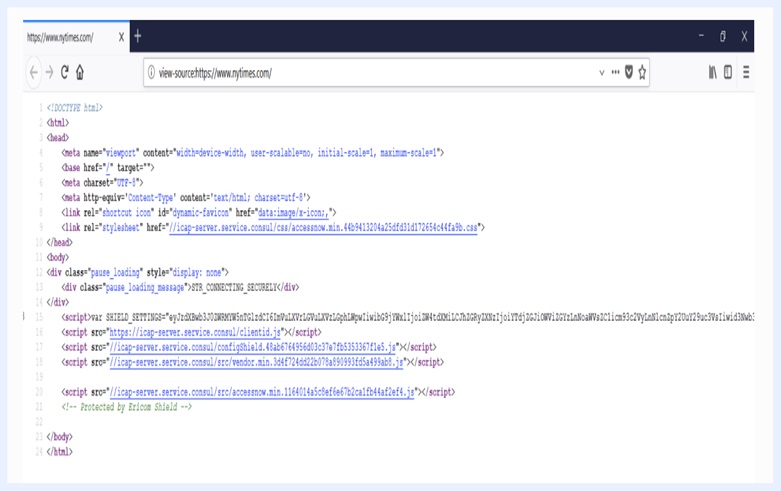Open the page actions three-dot menu

(x=616, y=72)
